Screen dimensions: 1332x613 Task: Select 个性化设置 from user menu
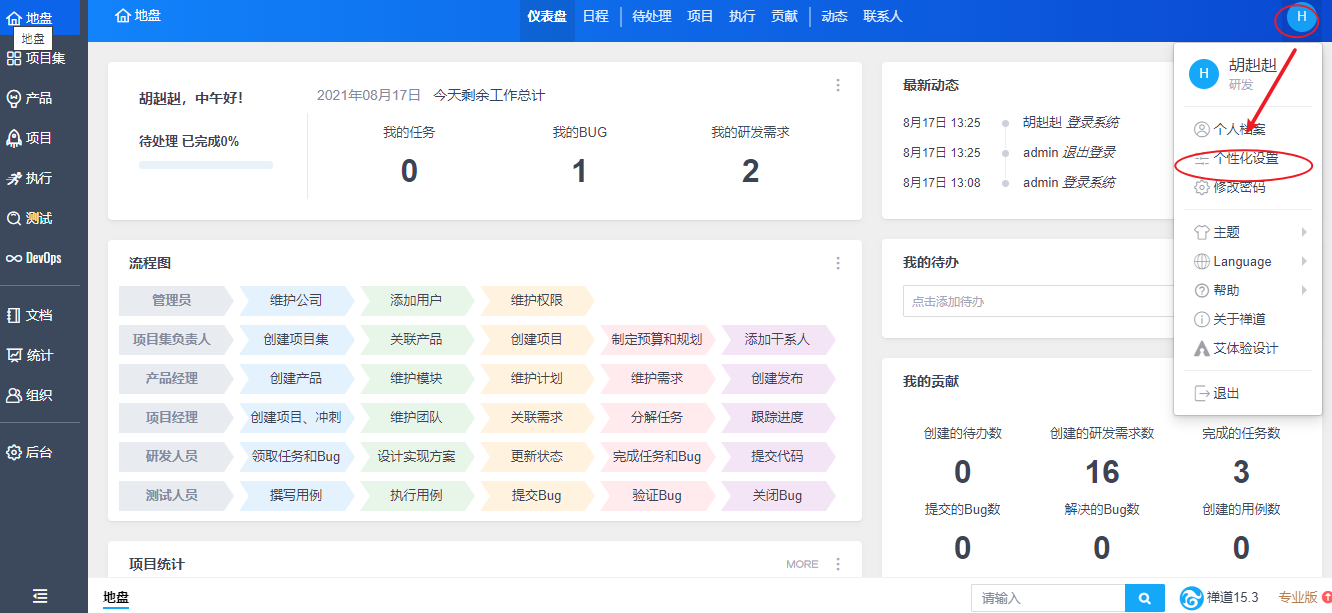tap(1245, 159)
